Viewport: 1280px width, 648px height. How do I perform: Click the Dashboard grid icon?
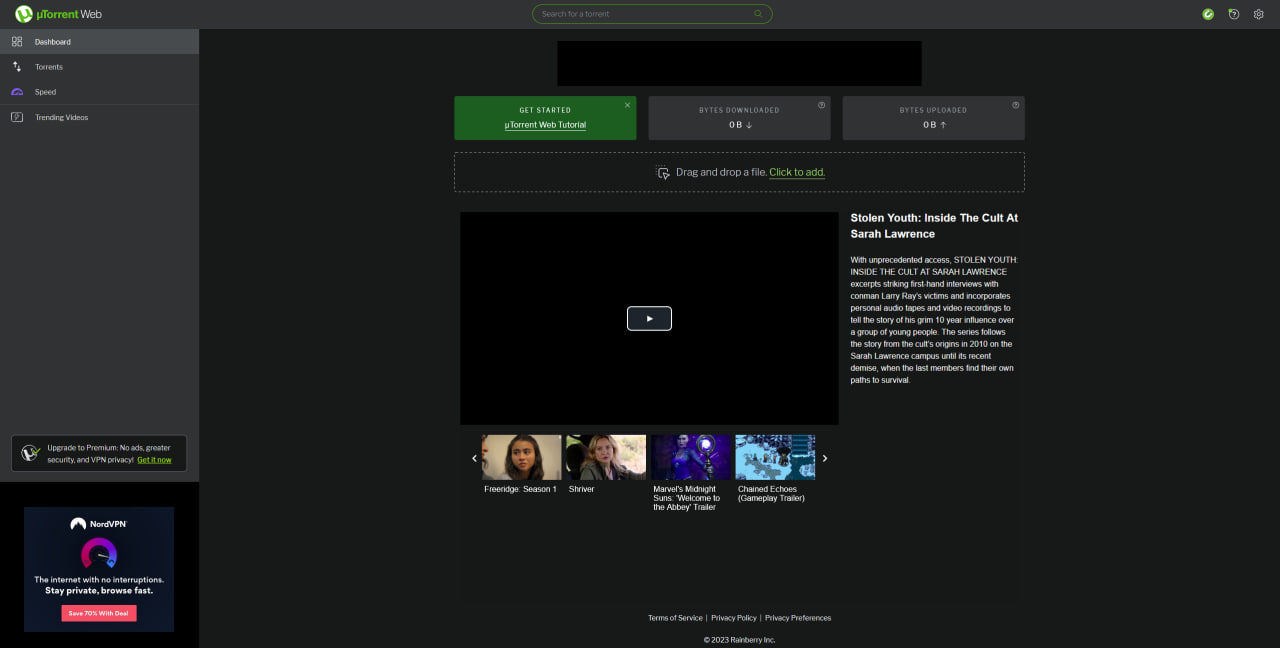click(17, 42)
